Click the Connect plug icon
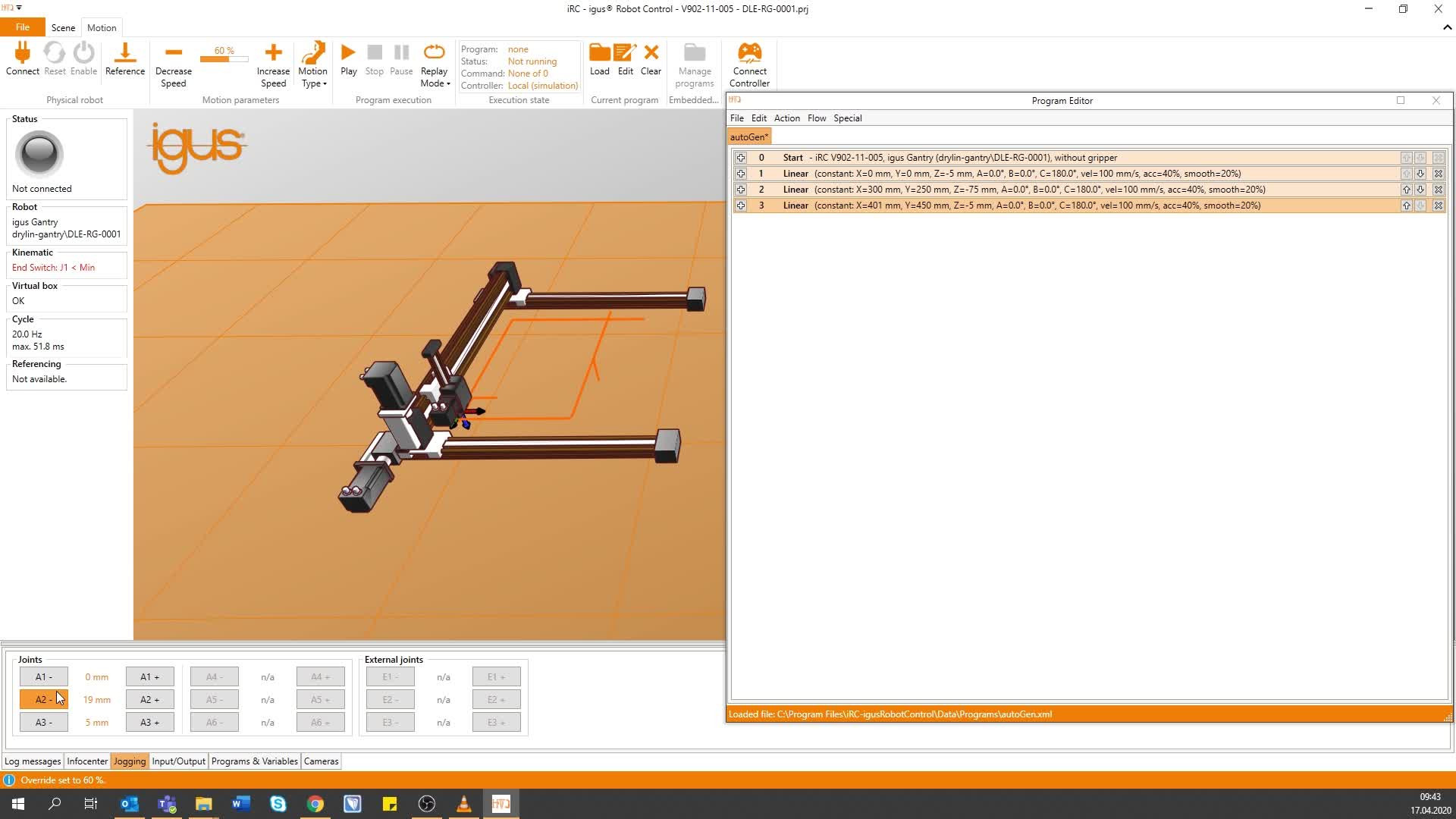This screenshot has height=819, width=1456. [22, 53]
